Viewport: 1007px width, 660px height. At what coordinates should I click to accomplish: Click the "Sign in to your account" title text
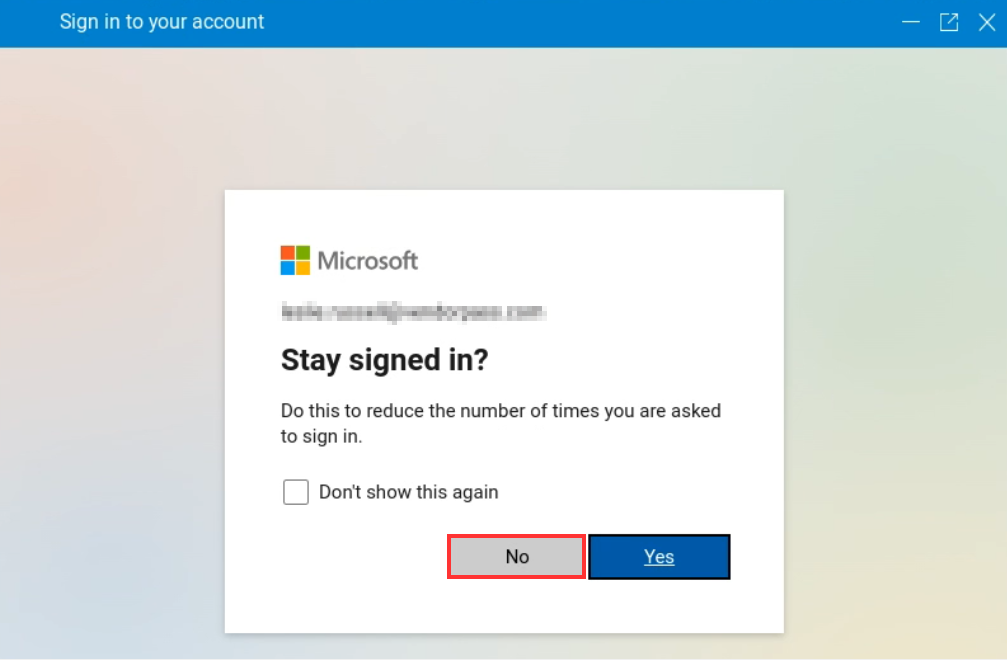point(161,22)
